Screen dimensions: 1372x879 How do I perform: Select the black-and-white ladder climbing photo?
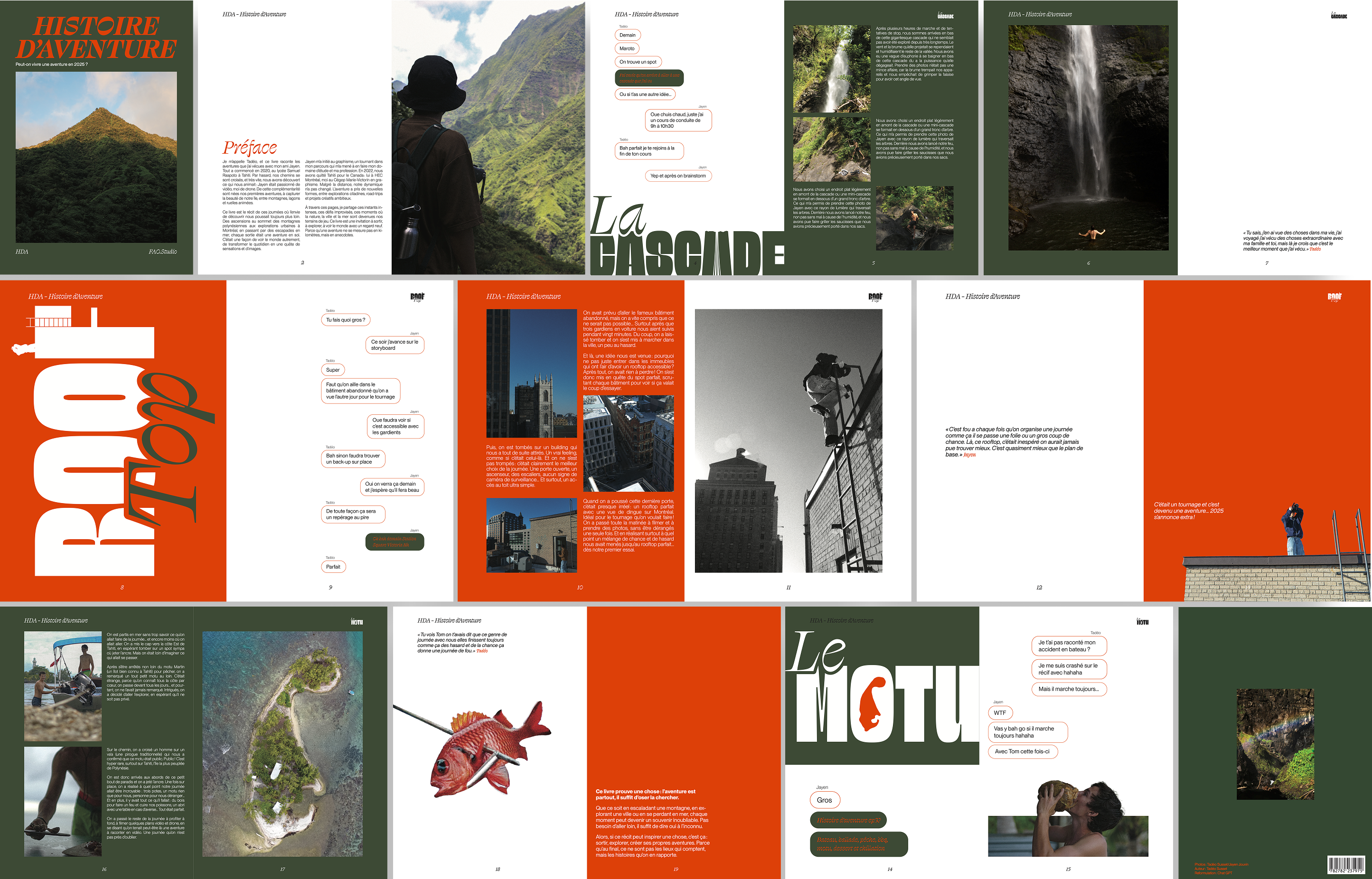tap(788, 440)
